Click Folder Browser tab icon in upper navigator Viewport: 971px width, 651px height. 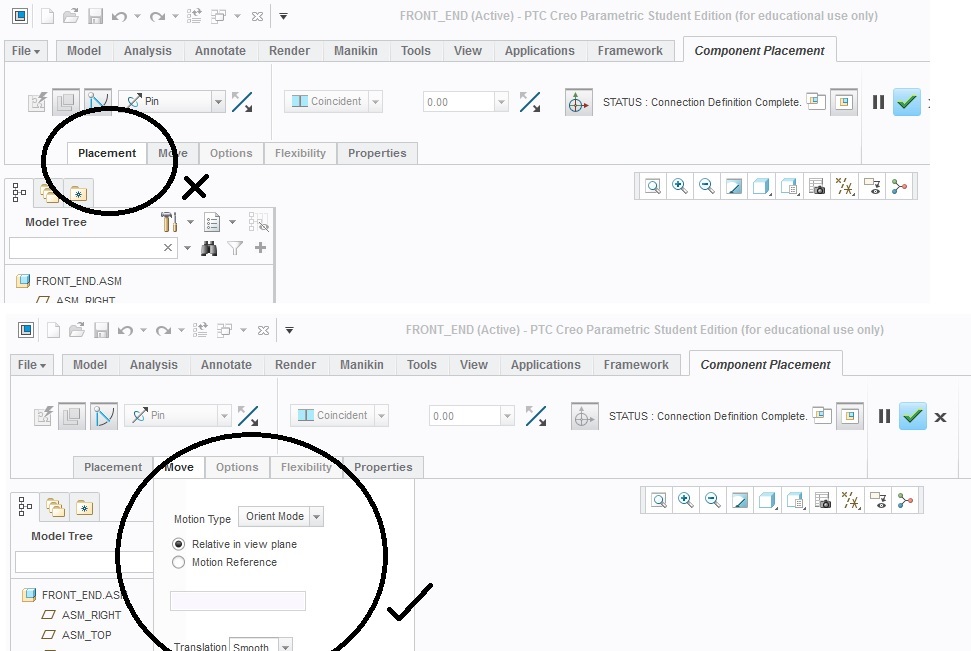click(50, 194)
